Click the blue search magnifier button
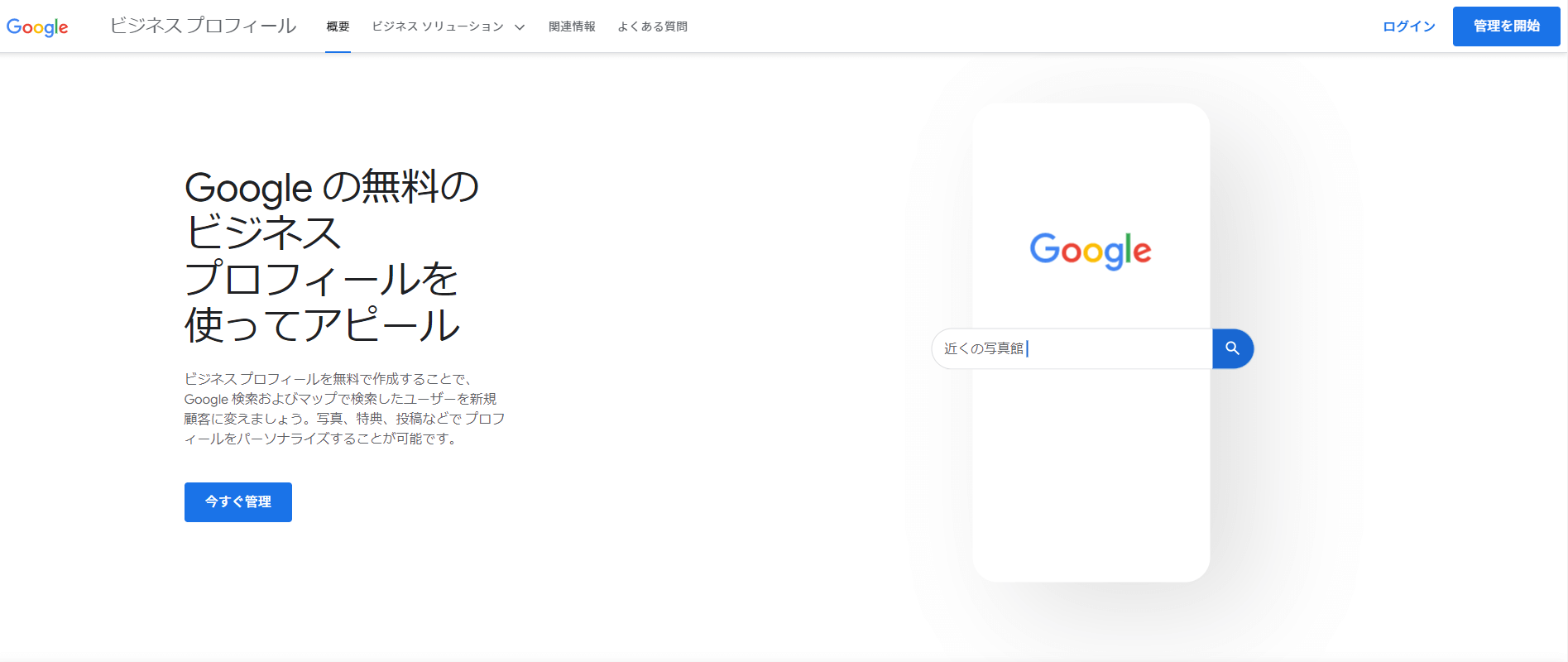 pos(1233,348)
